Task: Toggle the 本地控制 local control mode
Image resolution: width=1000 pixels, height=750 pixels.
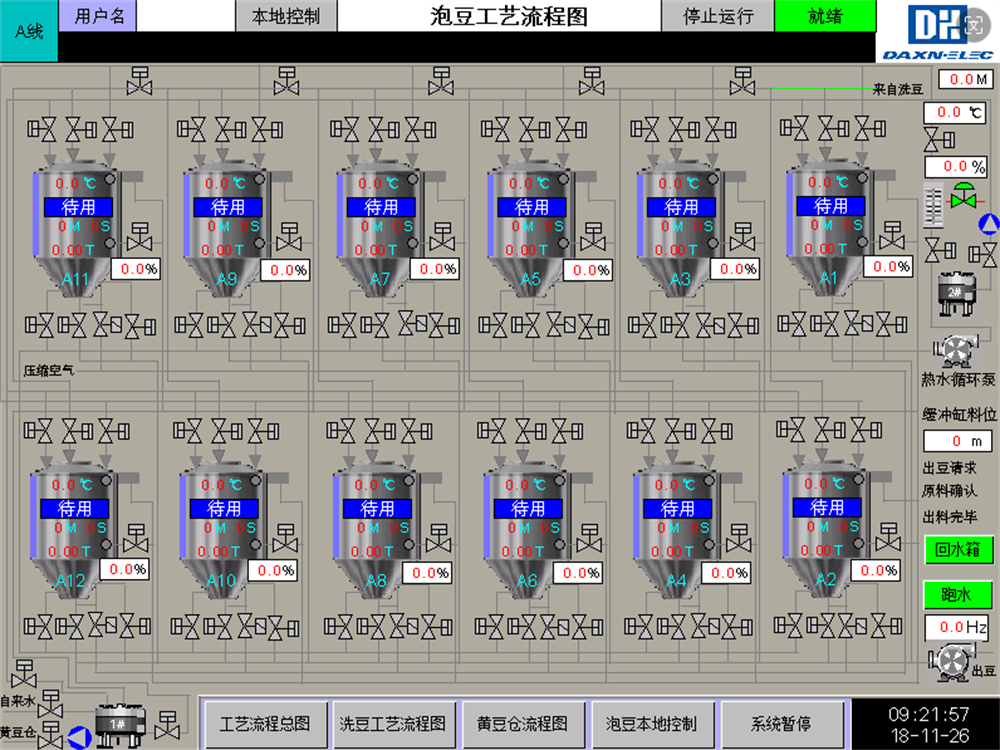Action: coord(285,16)
